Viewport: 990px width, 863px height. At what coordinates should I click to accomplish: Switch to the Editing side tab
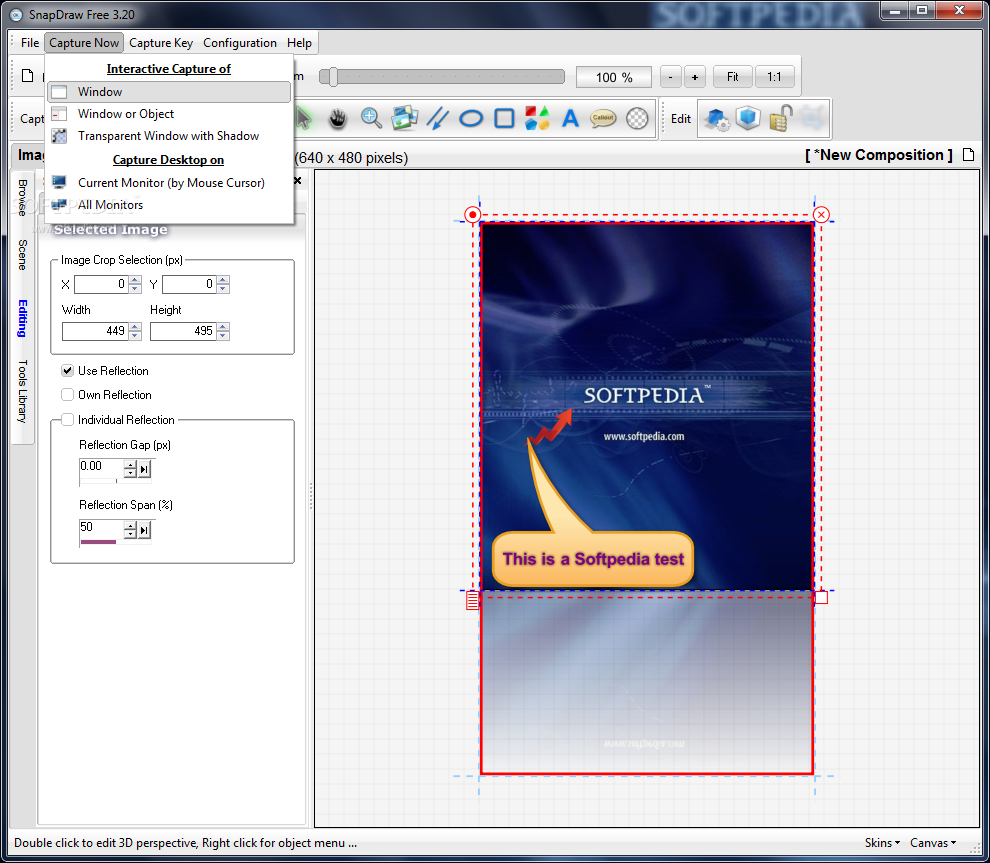tap(23, 318)
